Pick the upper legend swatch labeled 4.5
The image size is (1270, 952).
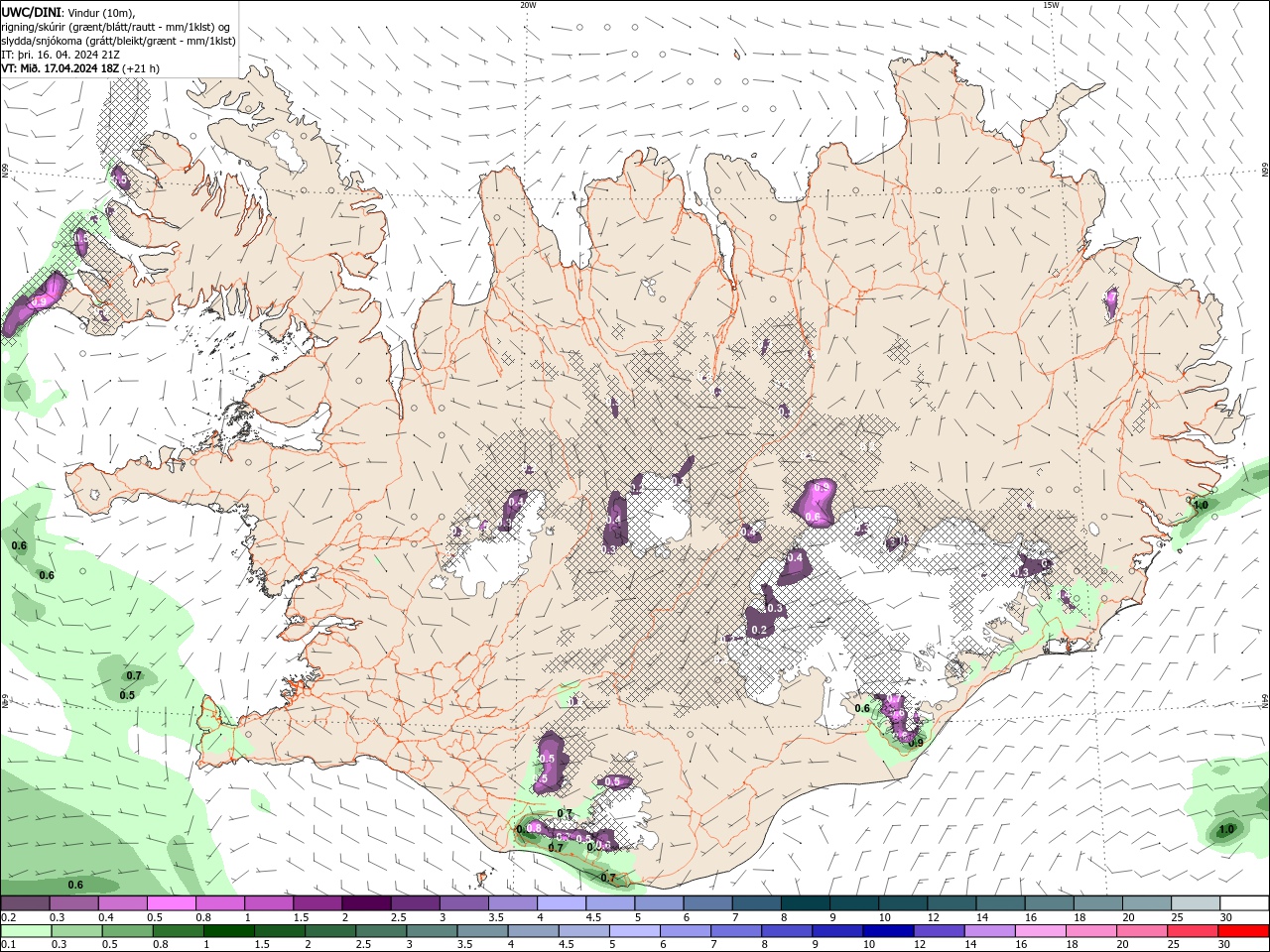click(610, 903)
